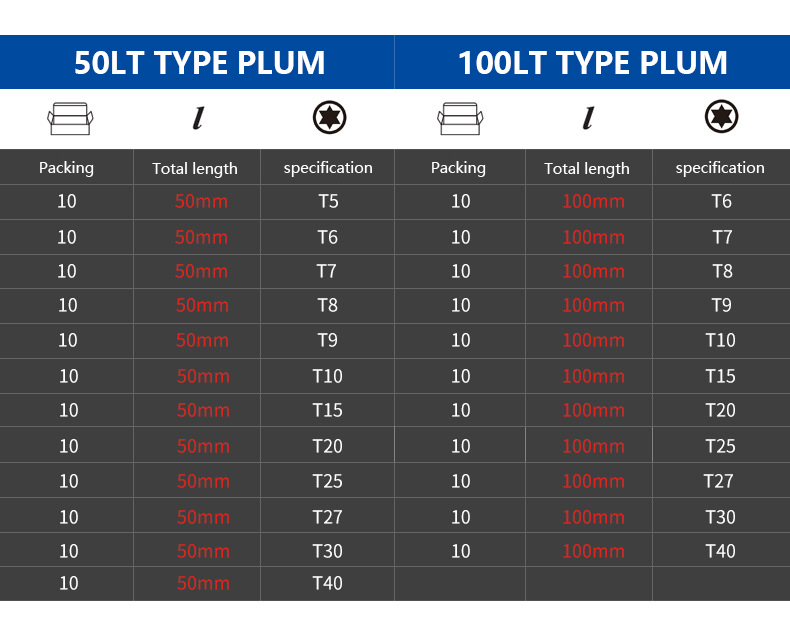Click the length symbol under 100LT header
This screenshot has height=632, width=790.
tap(588, 118)
